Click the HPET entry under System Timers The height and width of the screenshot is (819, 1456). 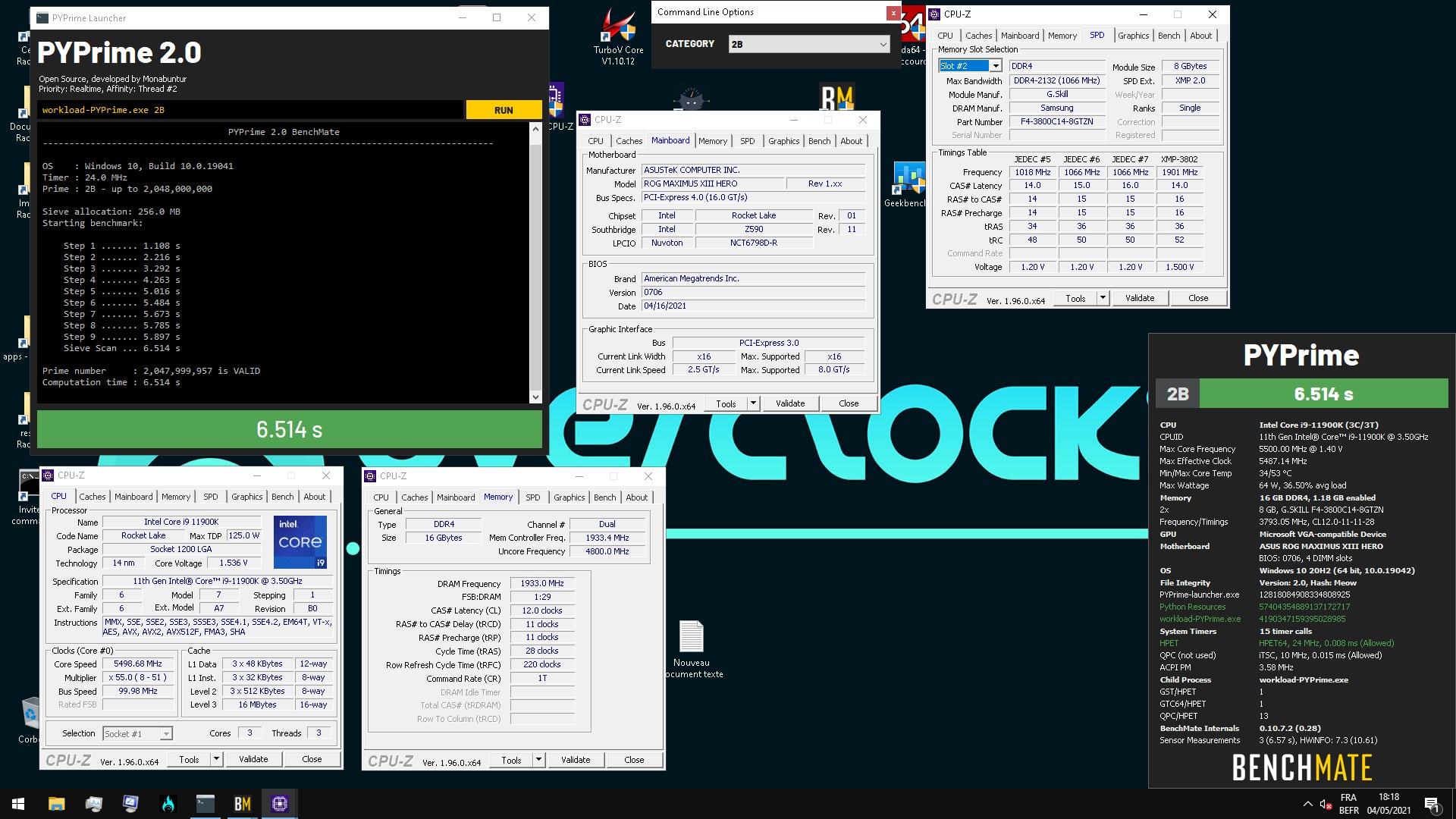(x=1169, y=643)
